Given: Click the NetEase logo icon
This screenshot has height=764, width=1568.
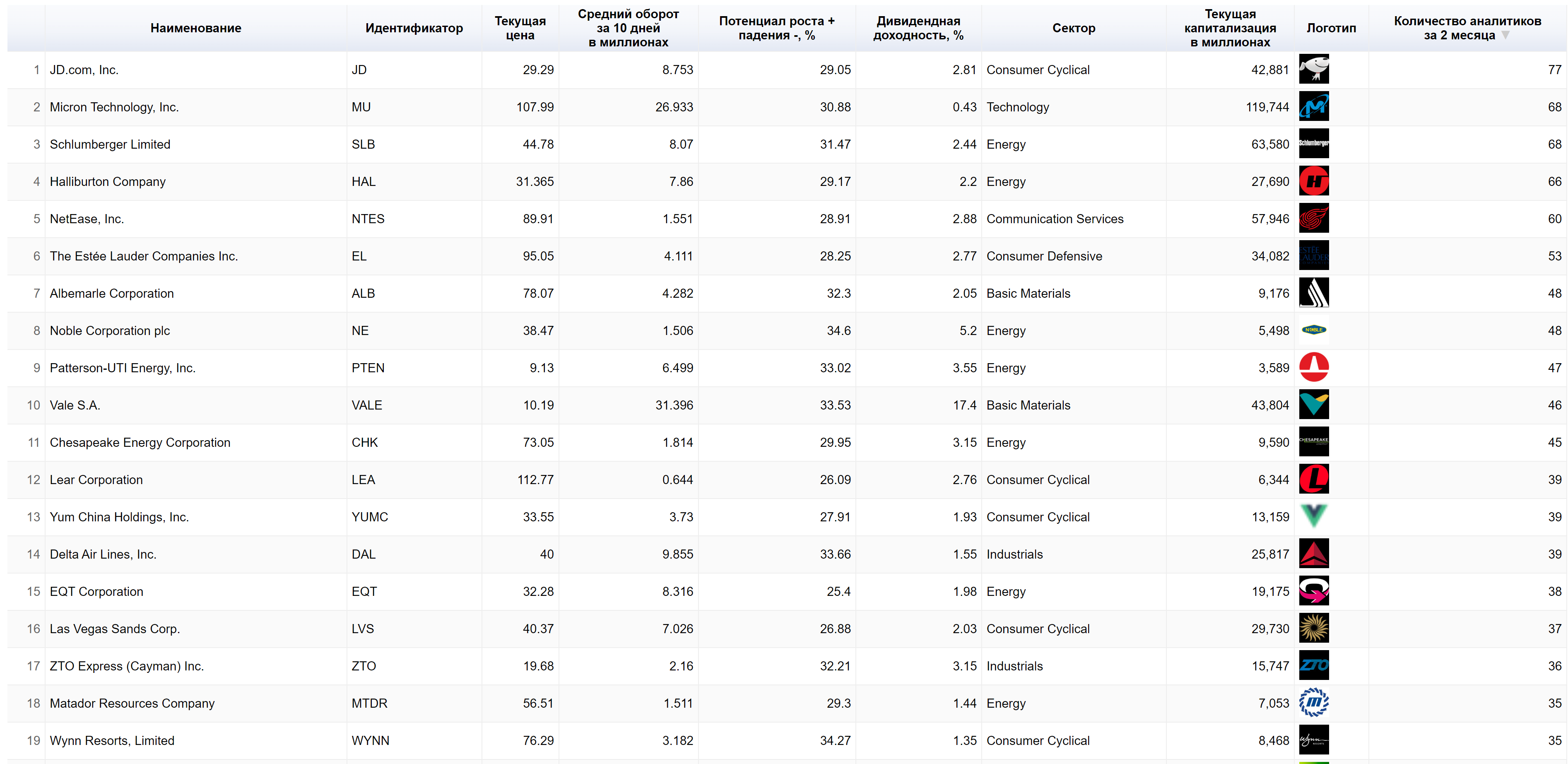Looking at the screenshot, I should (x=1313, y=219).
